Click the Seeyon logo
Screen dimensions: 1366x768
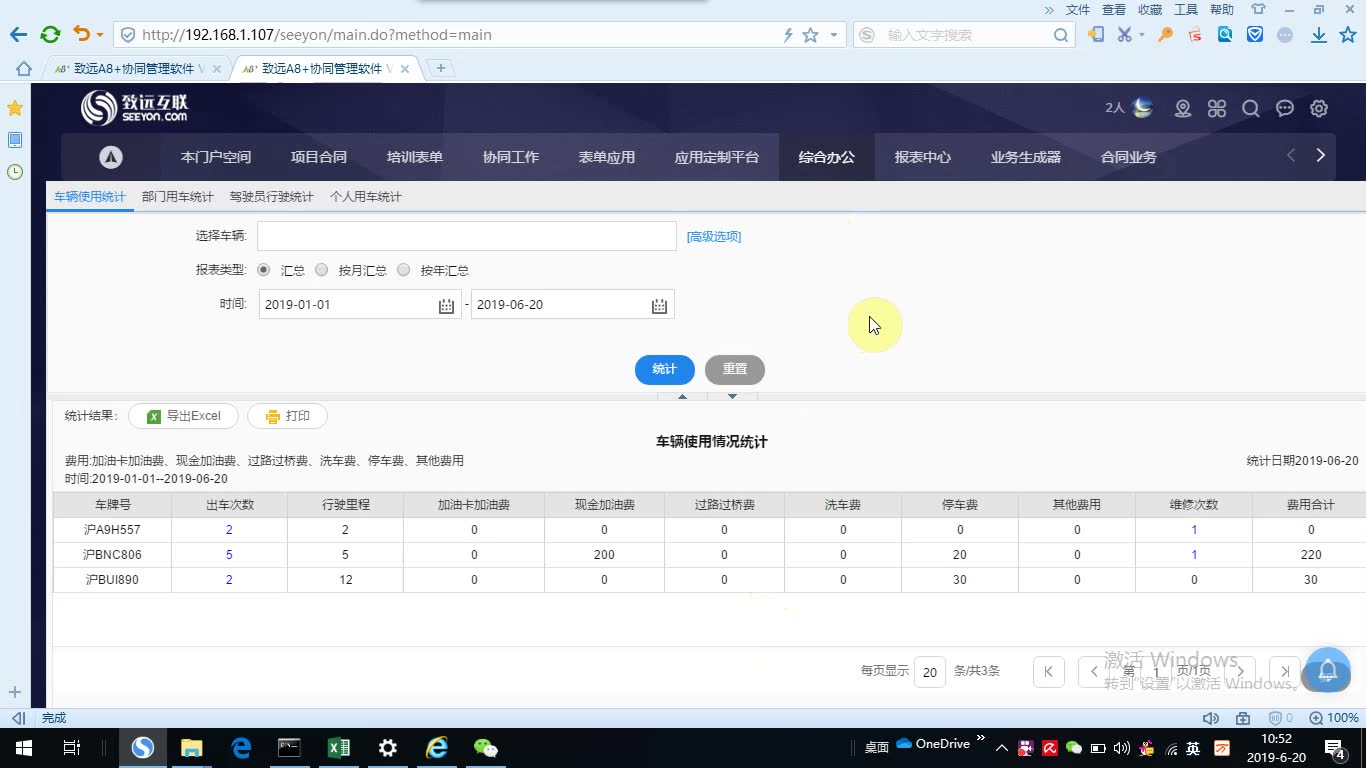[135, 107]
